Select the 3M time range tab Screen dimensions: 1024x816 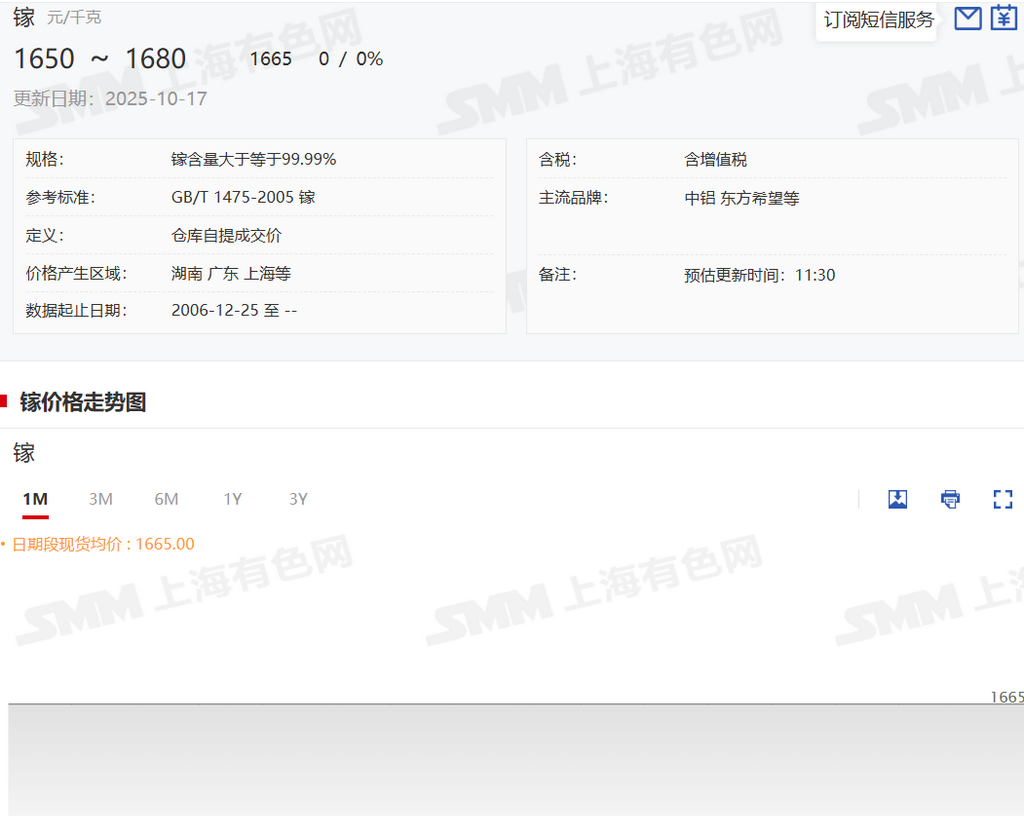(x=100, y=499)
